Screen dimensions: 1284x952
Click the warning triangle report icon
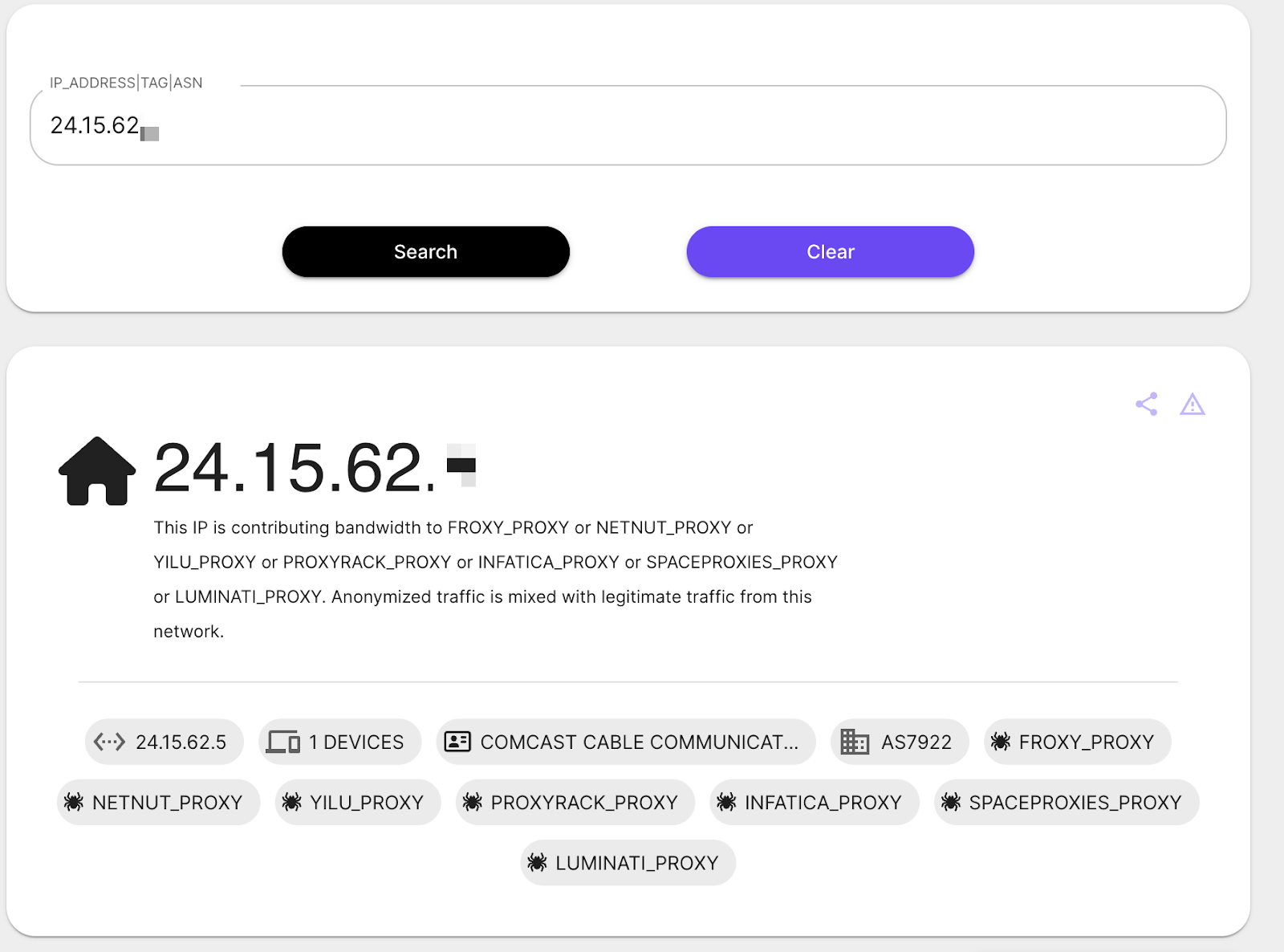click(1193, 404)
